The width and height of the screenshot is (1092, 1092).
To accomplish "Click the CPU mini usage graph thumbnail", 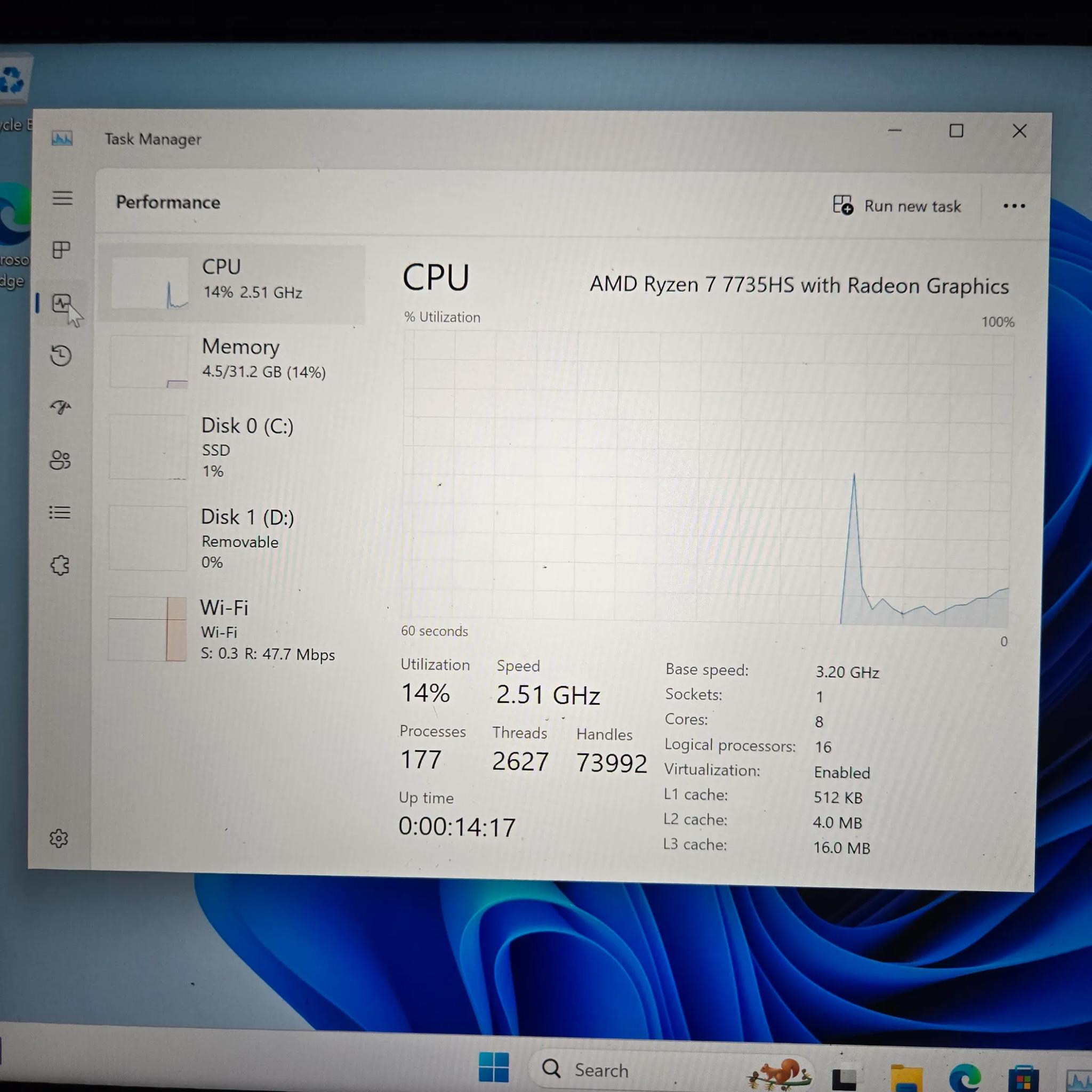I will [150, 283].
